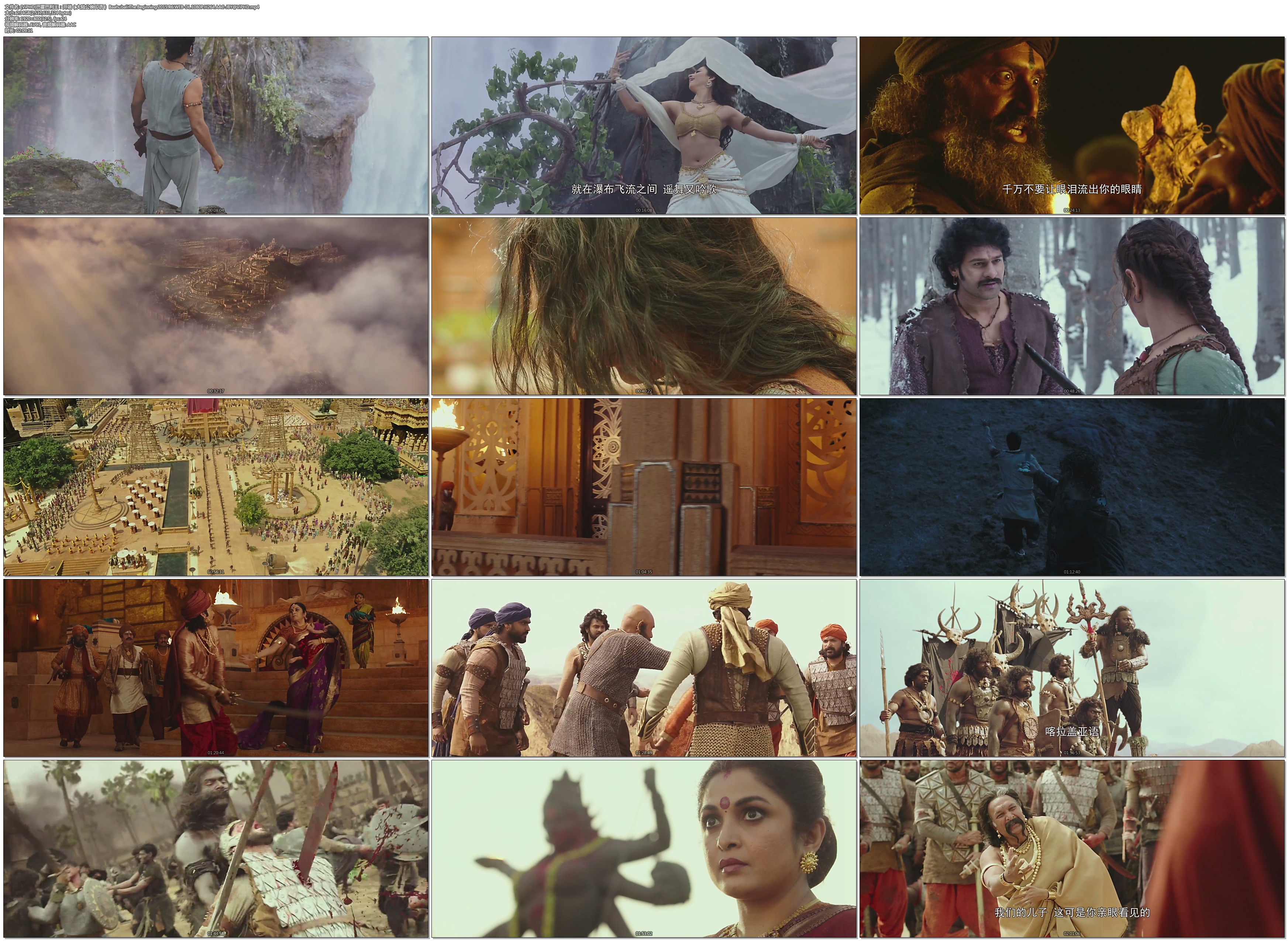Click the '00:16:08' timestamp label
Image resolution: width=1288 pixels, height=941 pixels.
click(x=644, y=210)
